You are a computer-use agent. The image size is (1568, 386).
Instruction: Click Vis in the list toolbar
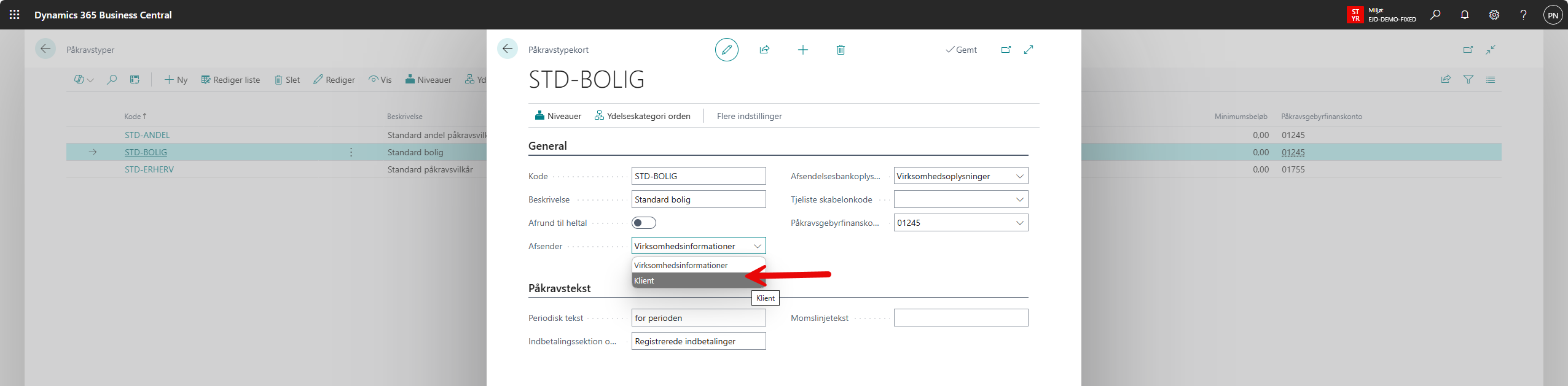coord(380,80)
